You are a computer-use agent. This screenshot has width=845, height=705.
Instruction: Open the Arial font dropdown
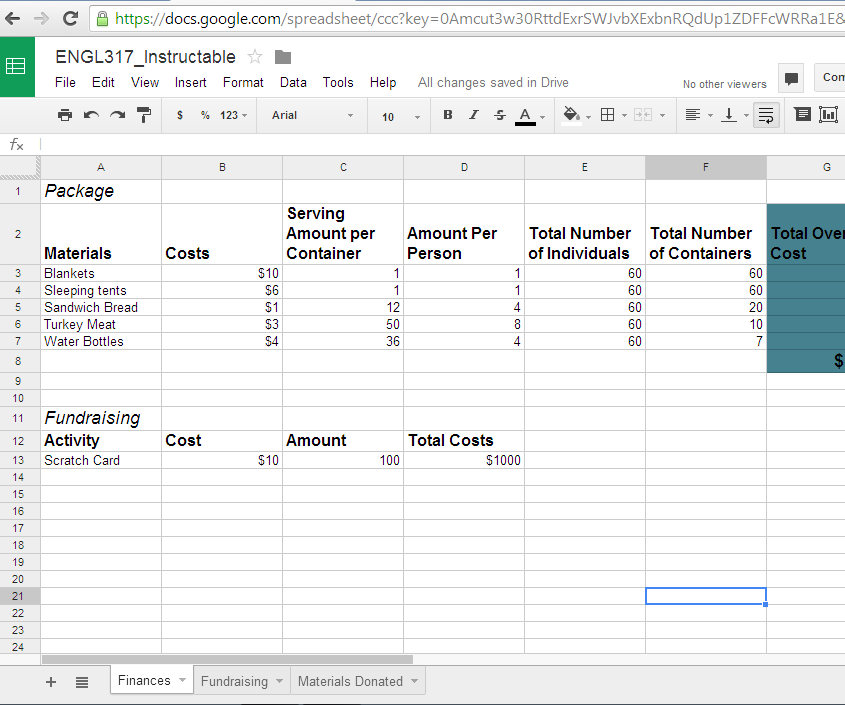(312, 115)
